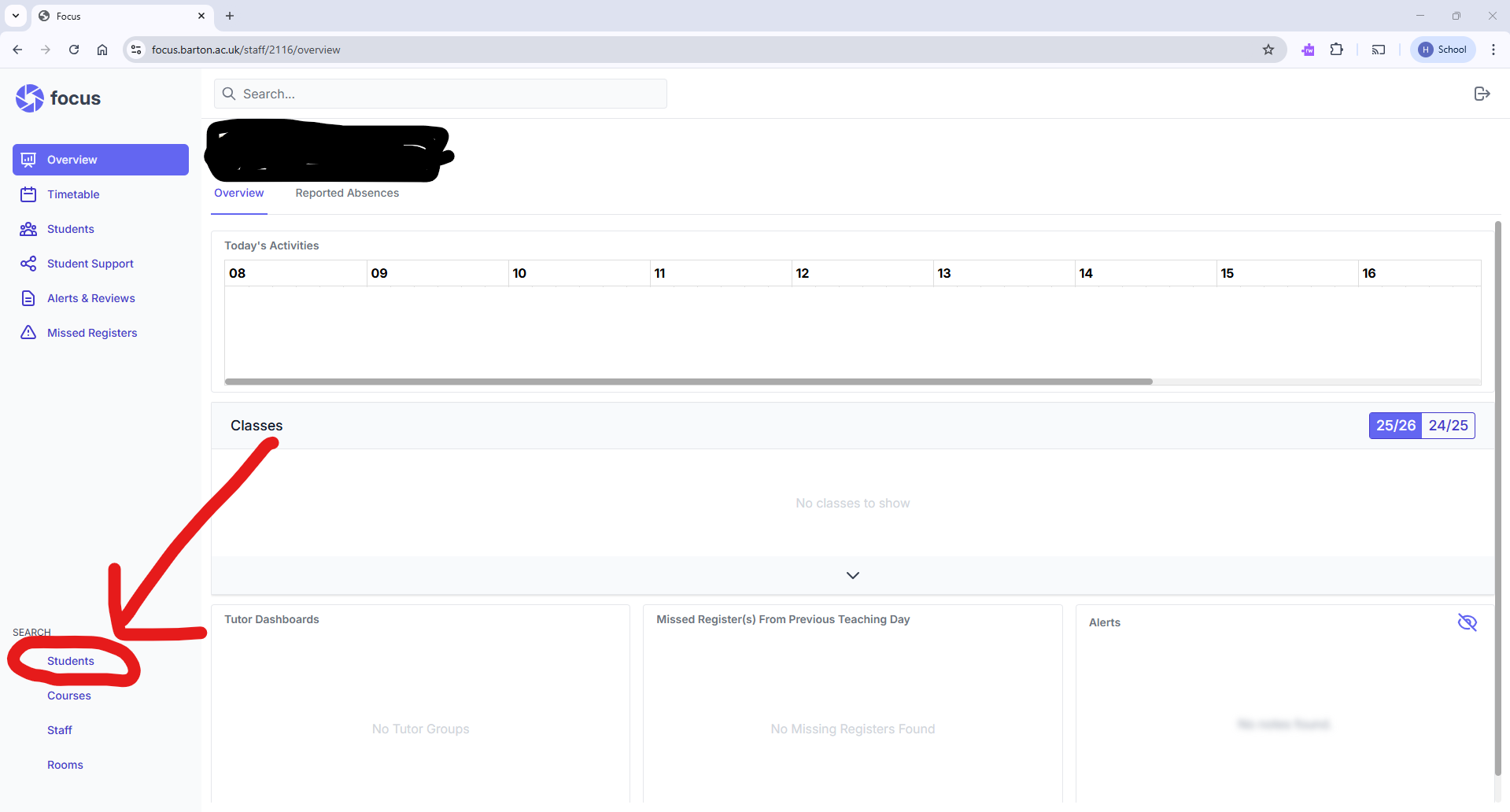Open the browser Extensions puzzle icon

pyautogui.click(x=1336, y=50)
